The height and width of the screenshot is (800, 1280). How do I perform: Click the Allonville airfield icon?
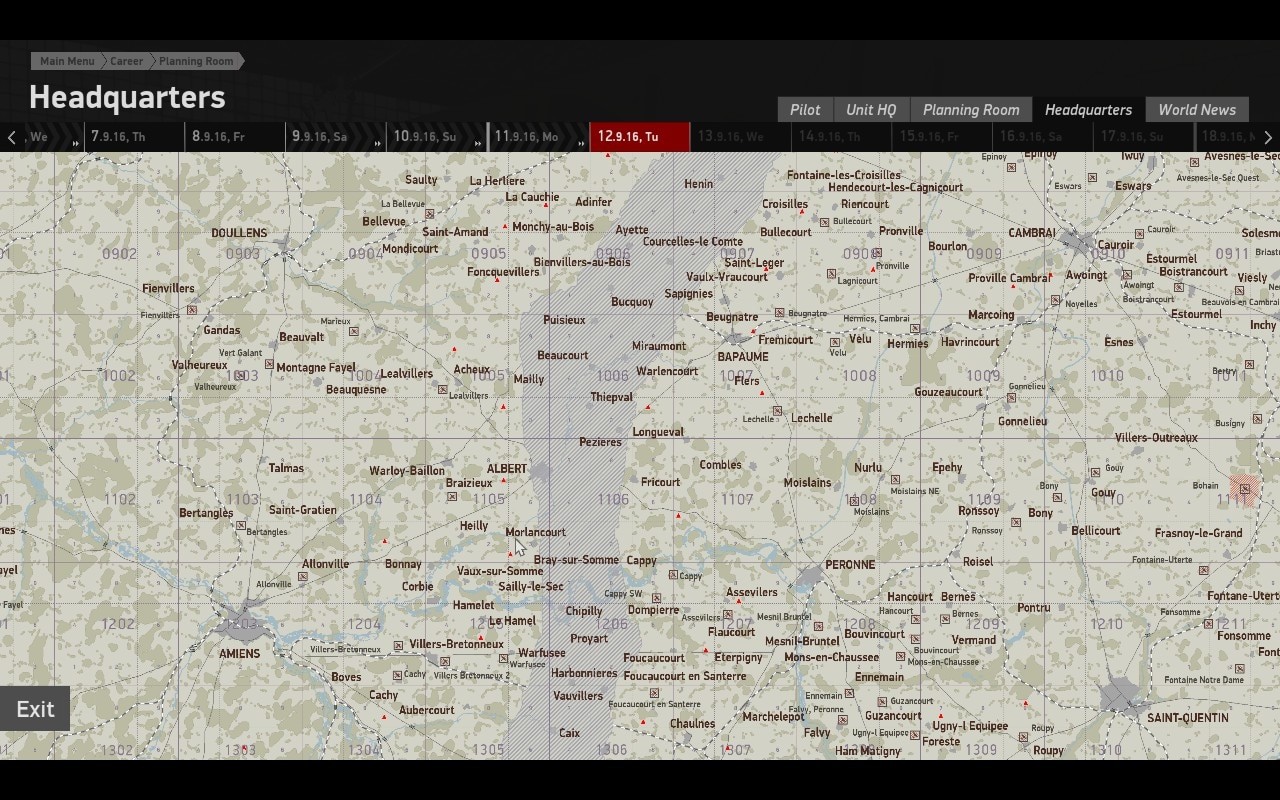point(302,577)
